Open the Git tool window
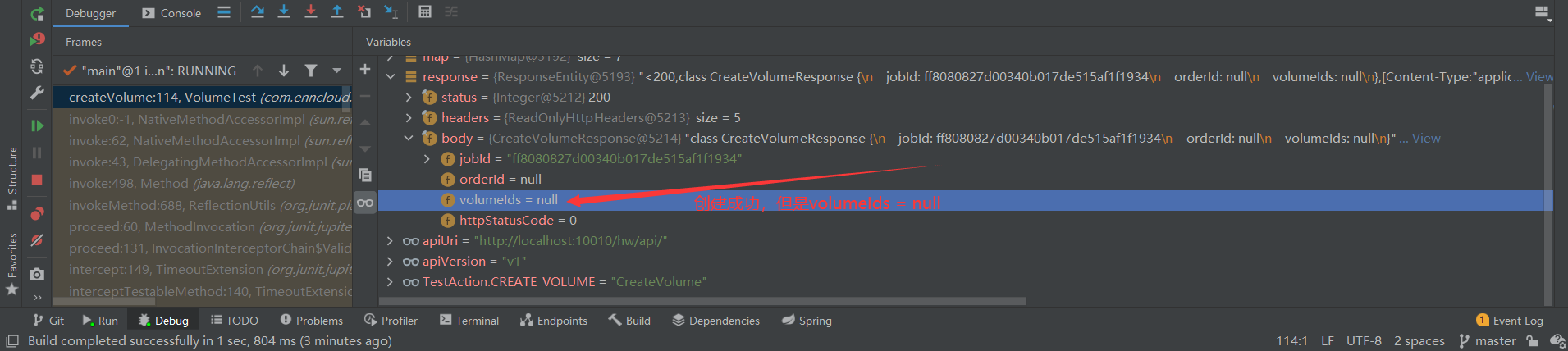 point(48,321)
